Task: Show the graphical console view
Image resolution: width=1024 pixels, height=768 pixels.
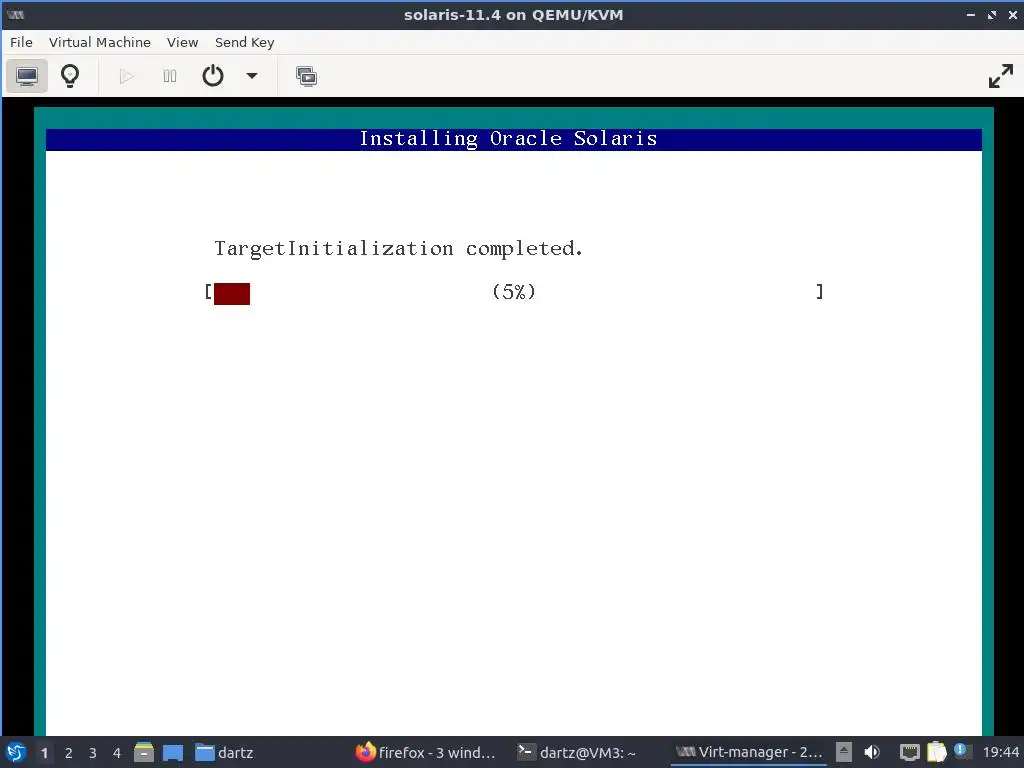Action: point(27,76)
